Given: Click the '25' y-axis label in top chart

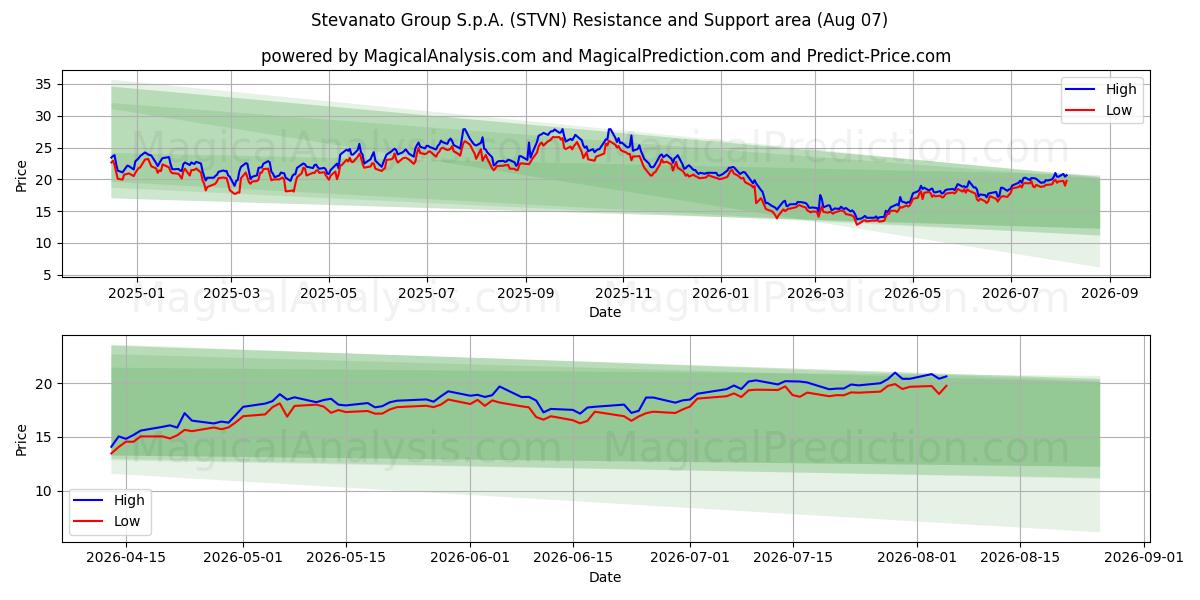Looking at the screenshot, I should [x=46, y=148].
